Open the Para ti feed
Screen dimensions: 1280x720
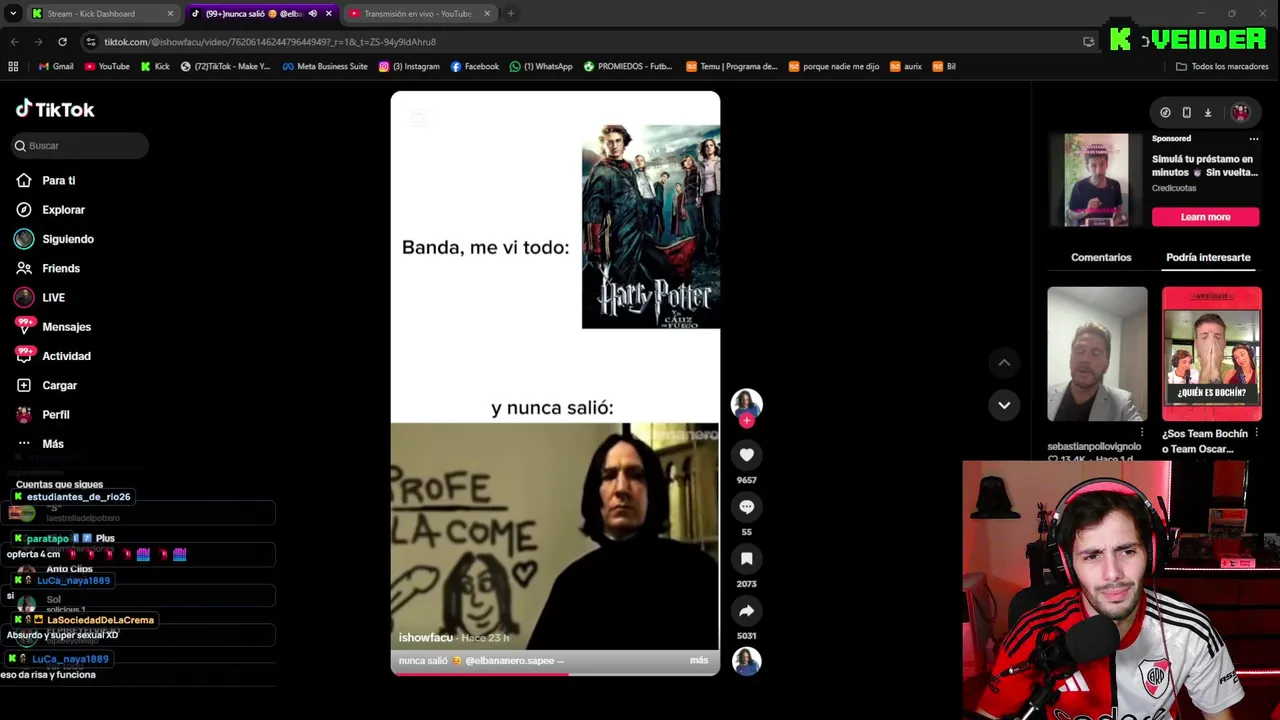click(58, 181)
